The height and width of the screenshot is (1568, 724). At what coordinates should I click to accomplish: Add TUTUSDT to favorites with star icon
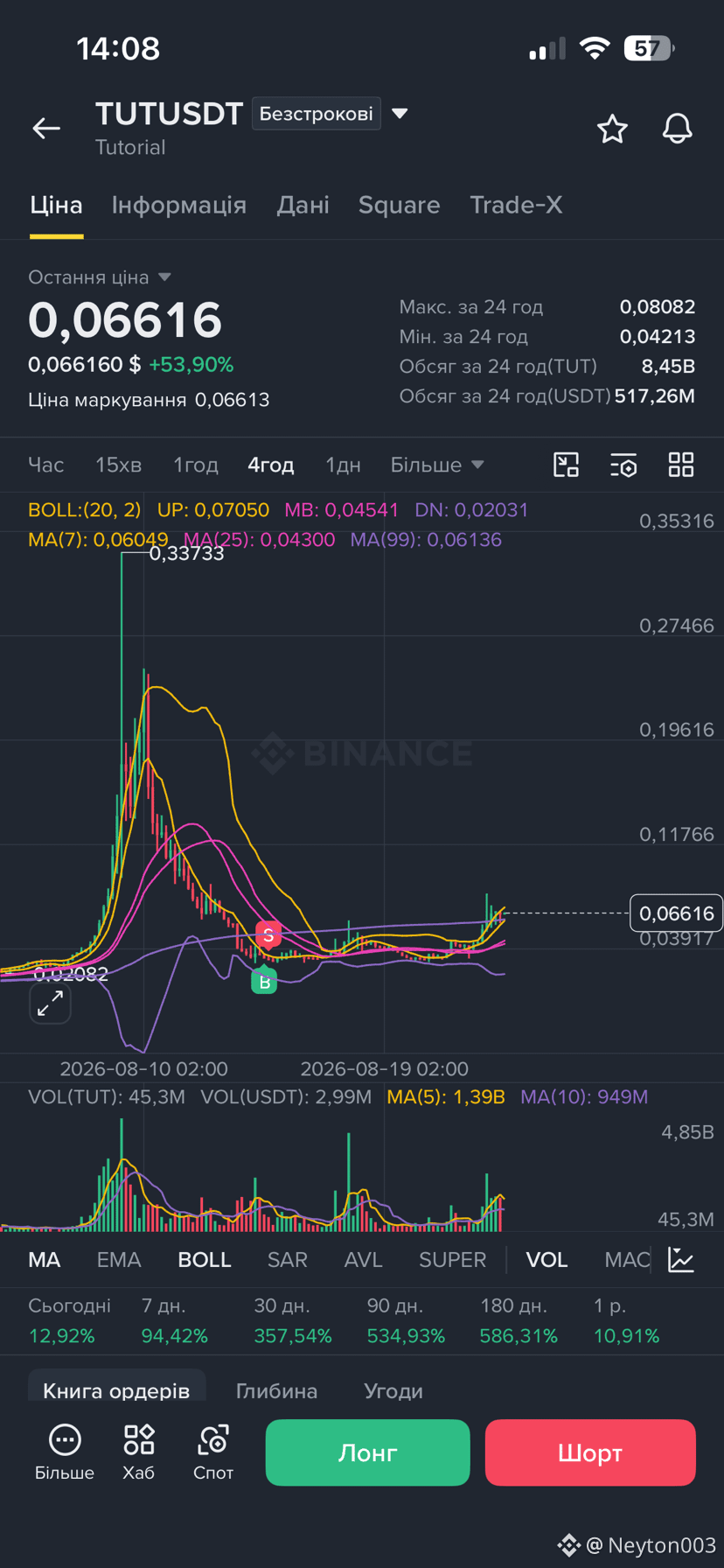point(612,129)
